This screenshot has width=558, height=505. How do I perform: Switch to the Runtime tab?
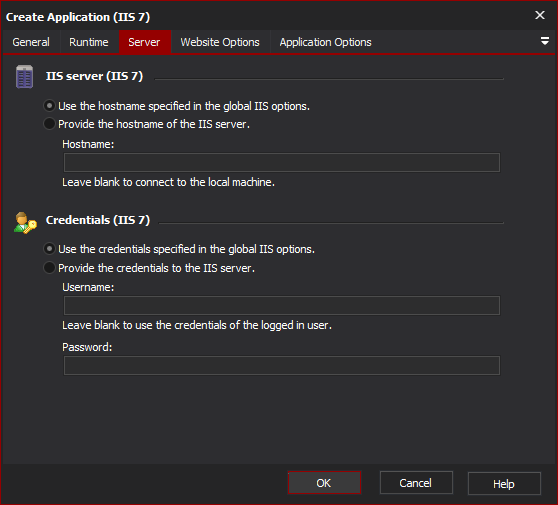pos(89,42)
